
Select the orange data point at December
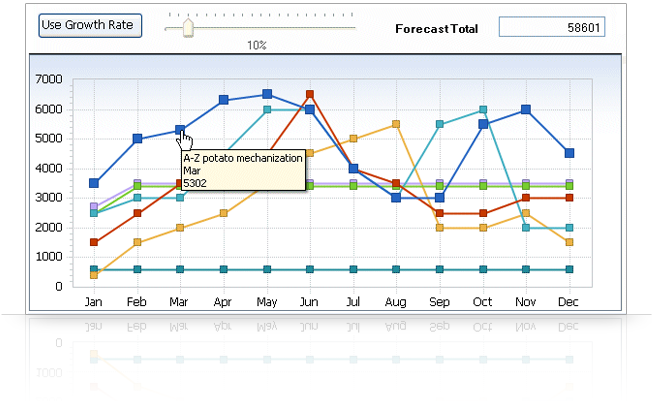[x=569, y=242]
